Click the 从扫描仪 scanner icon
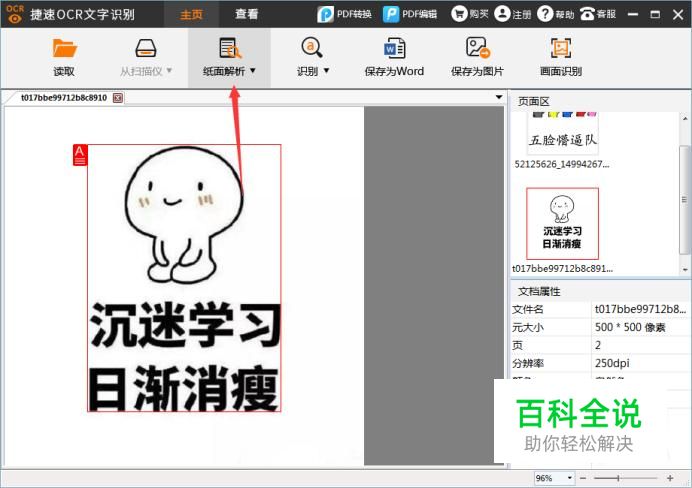Image resolution: width=692 pixels, height=488 pixels. click(x=146, y=48)
